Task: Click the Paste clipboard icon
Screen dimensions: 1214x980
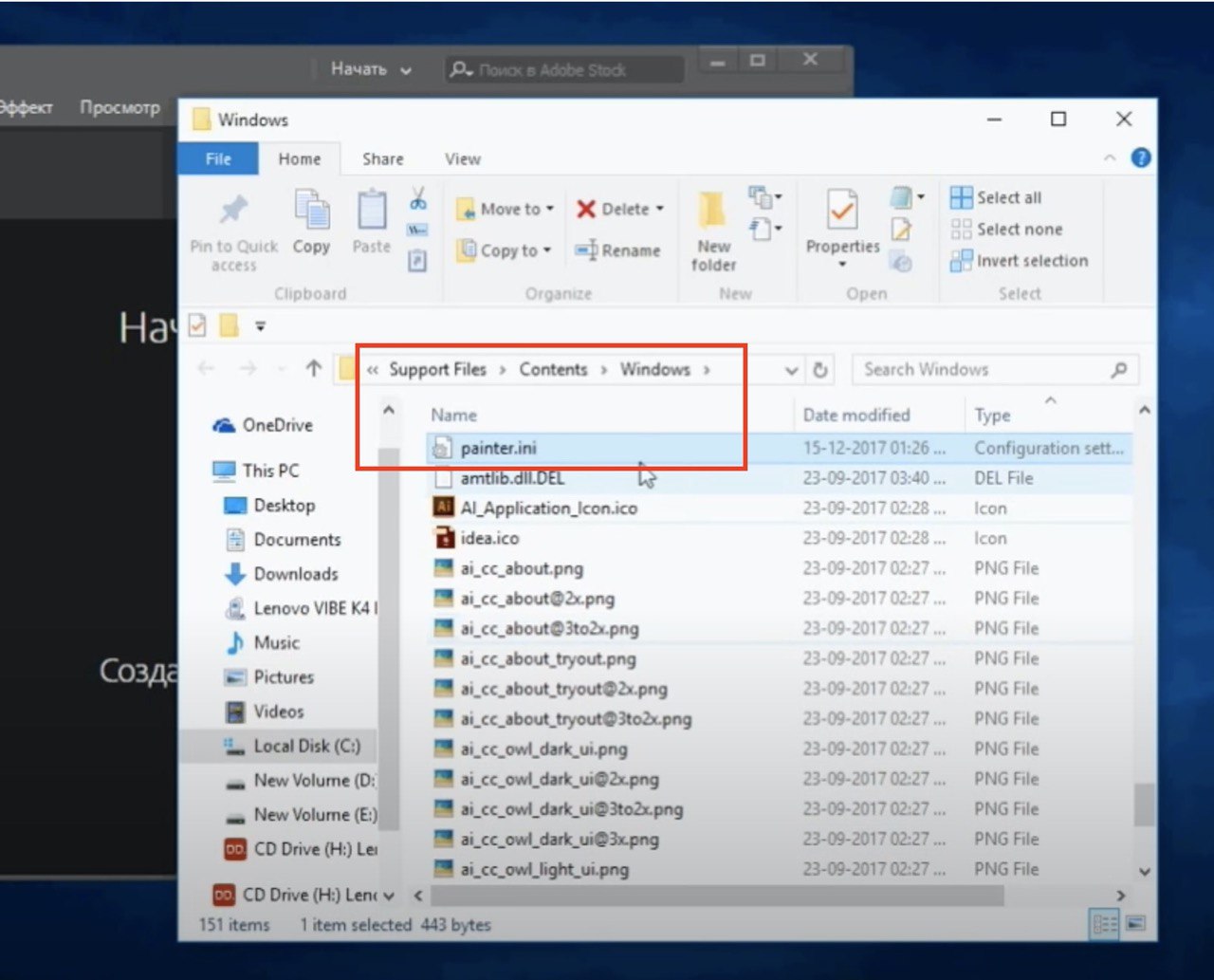Action: coord(371,210)
